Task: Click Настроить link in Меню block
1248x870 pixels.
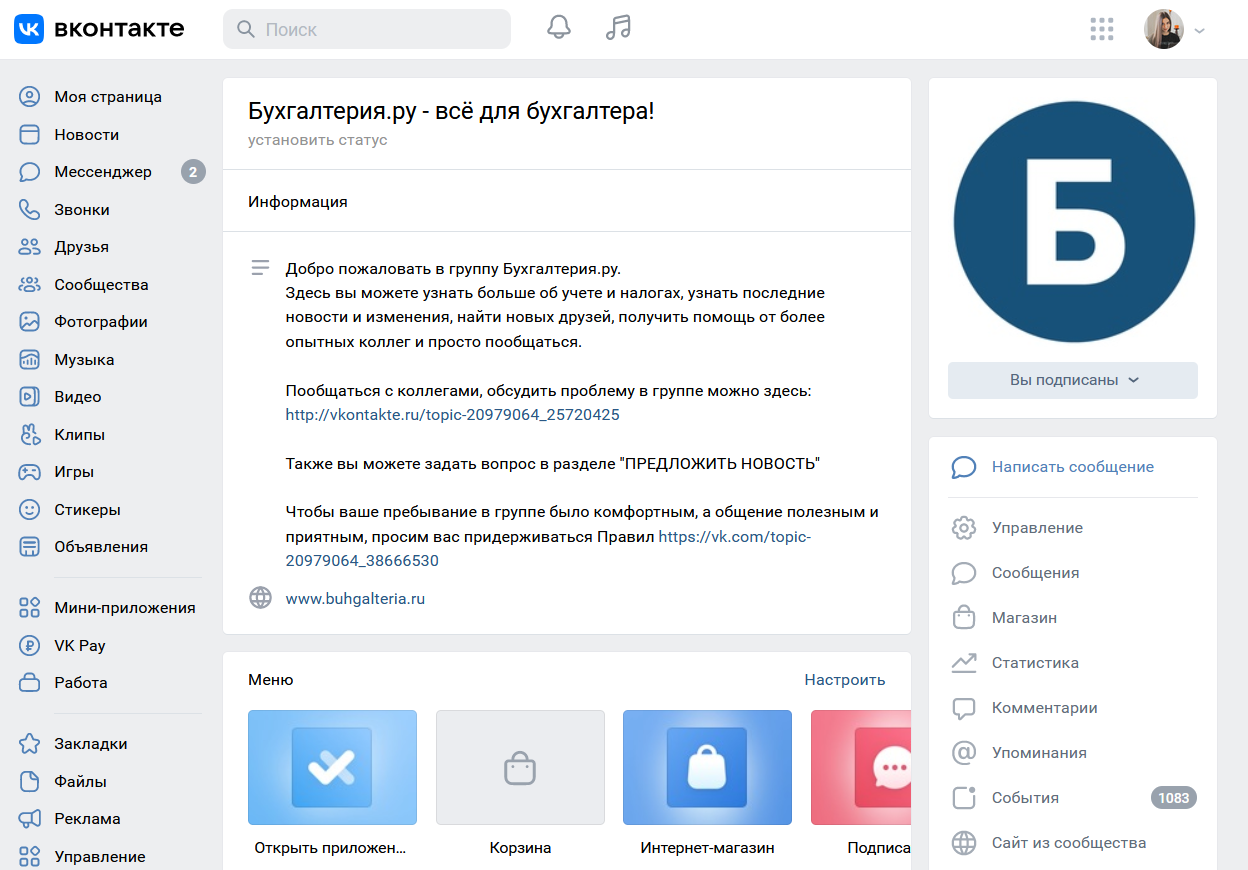Action: point(845,680)
